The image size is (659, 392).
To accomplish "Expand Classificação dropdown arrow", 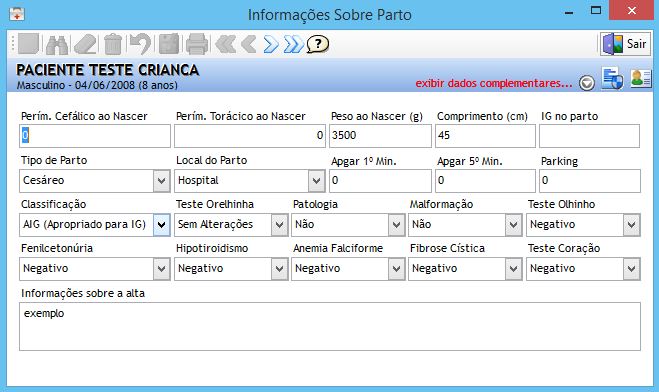I will pyautogui.click(x=162, y=225).
